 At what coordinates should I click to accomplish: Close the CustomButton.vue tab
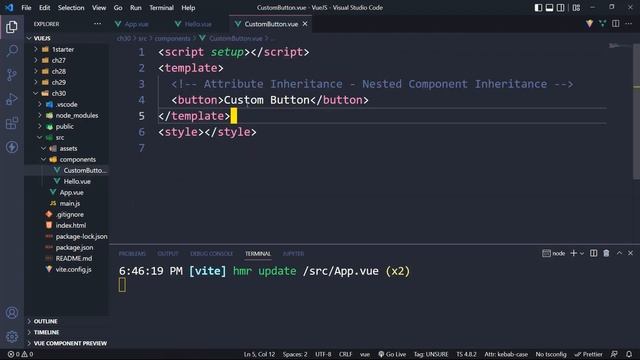click(305, 24)
